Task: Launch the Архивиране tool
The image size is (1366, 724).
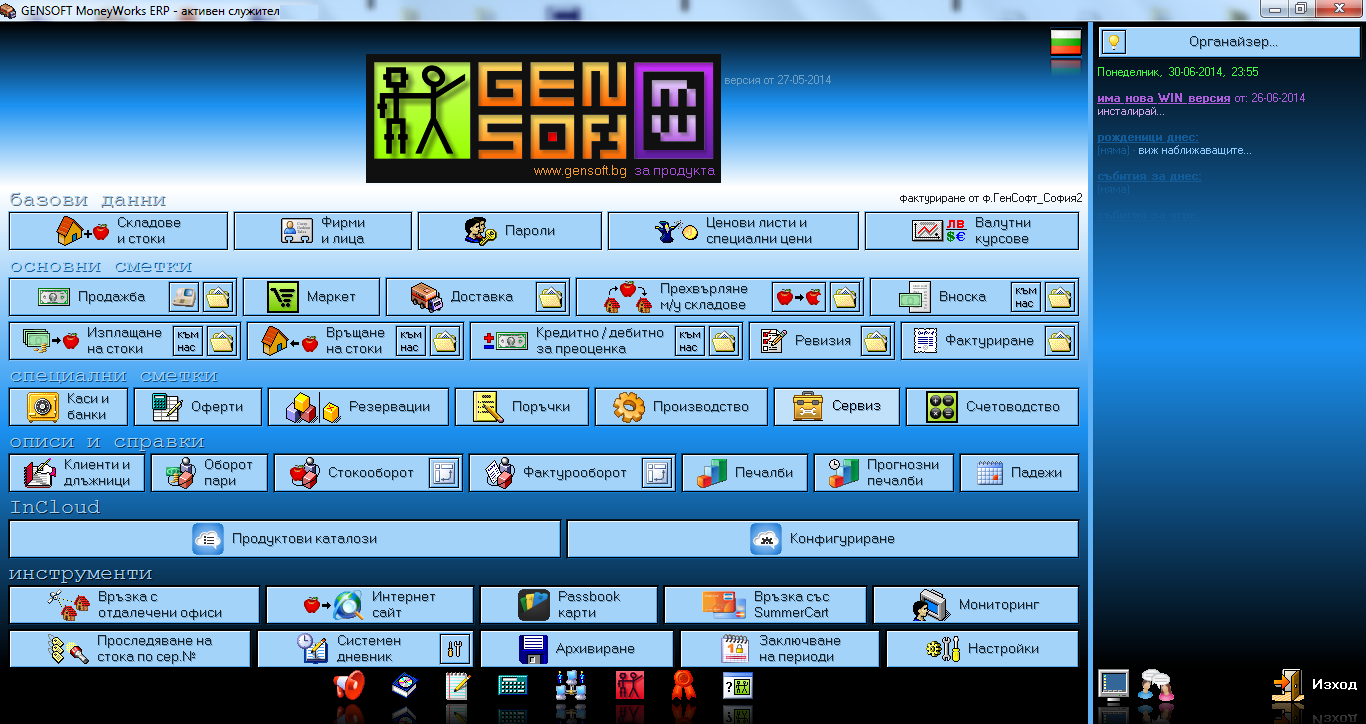Action: click(578, 648)
